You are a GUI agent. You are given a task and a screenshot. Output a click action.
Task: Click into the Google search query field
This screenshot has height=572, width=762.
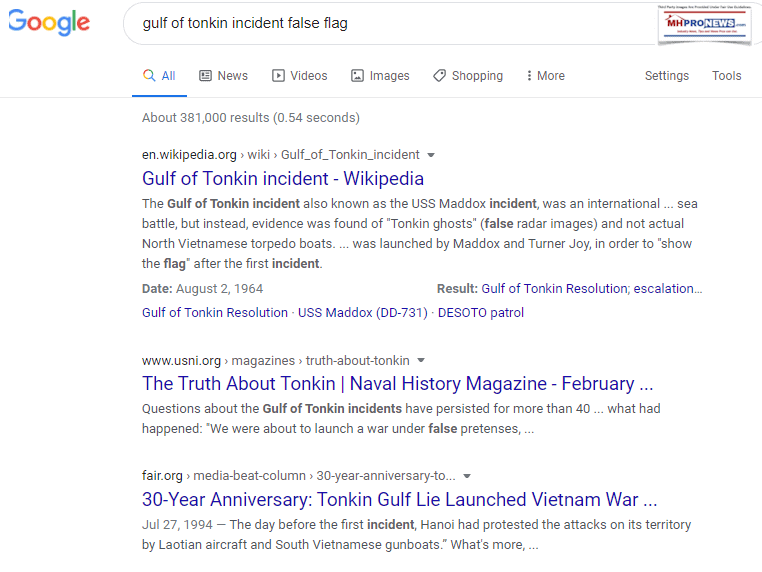[380, 23]
